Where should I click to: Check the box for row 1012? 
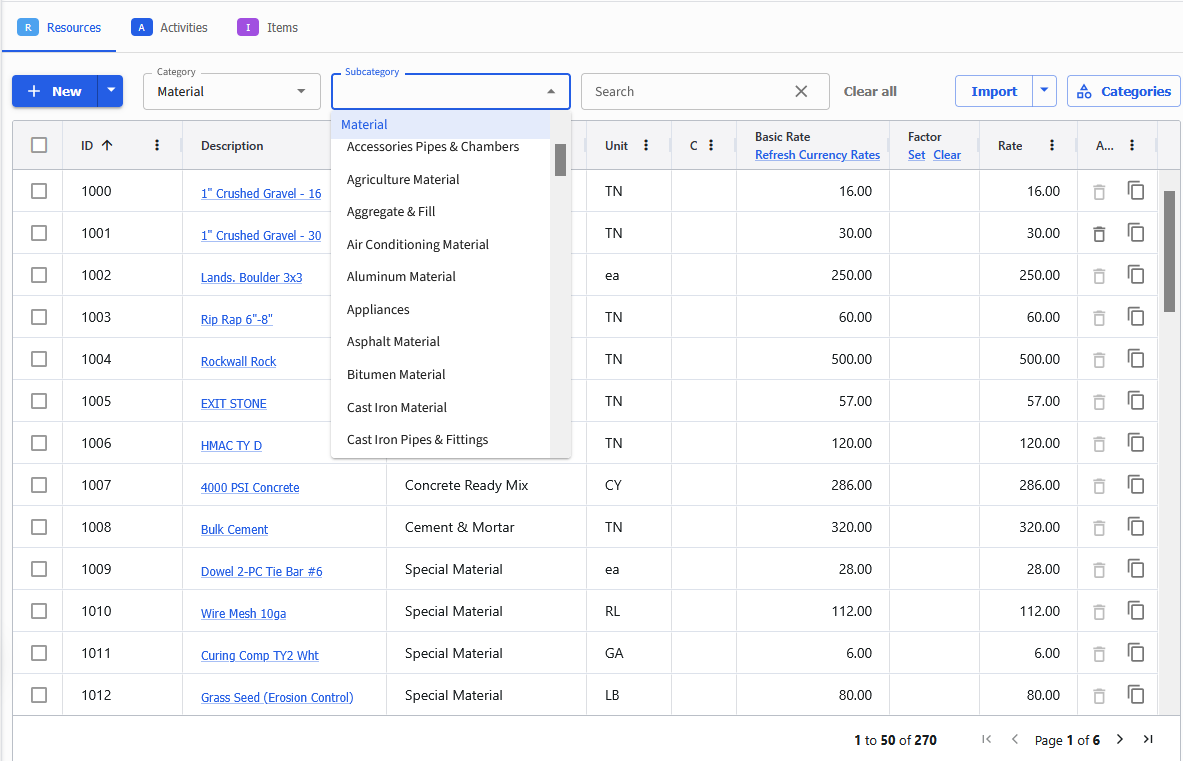(39, 695)
